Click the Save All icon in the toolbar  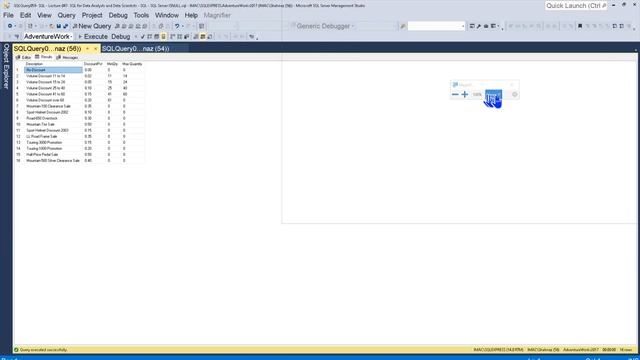pos(65,26)
